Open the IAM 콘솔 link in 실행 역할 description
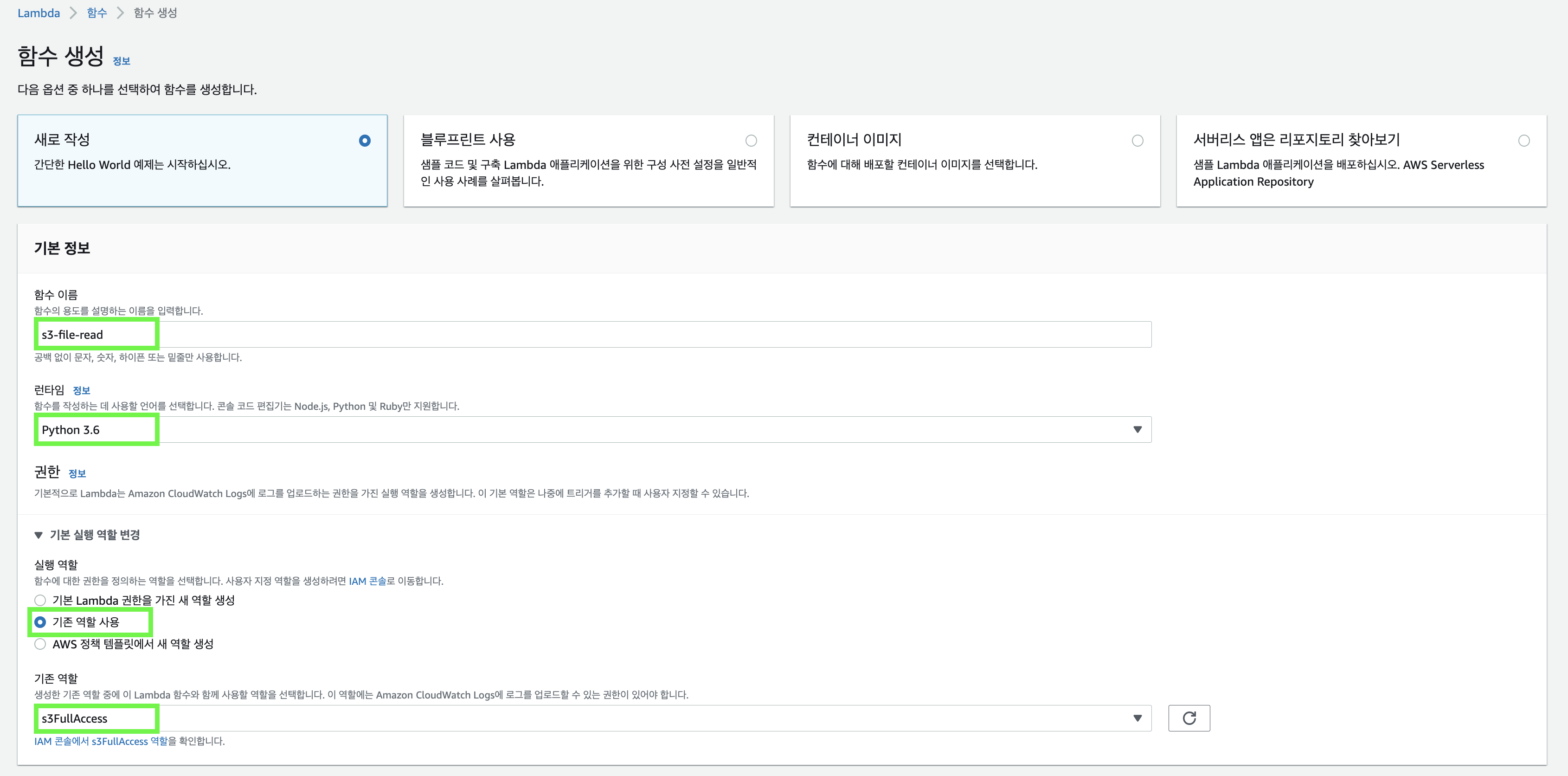The height and width of the screenshot is (776, 1568). pyautogui.click(x=367, y=581)
